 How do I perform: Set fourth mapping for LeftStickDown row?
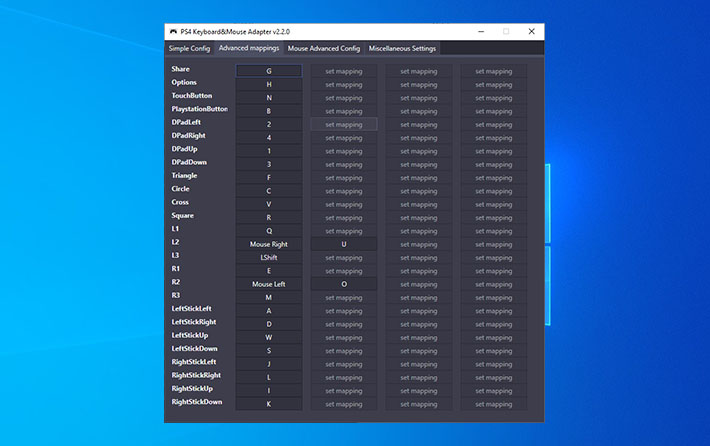click(494, 351)
